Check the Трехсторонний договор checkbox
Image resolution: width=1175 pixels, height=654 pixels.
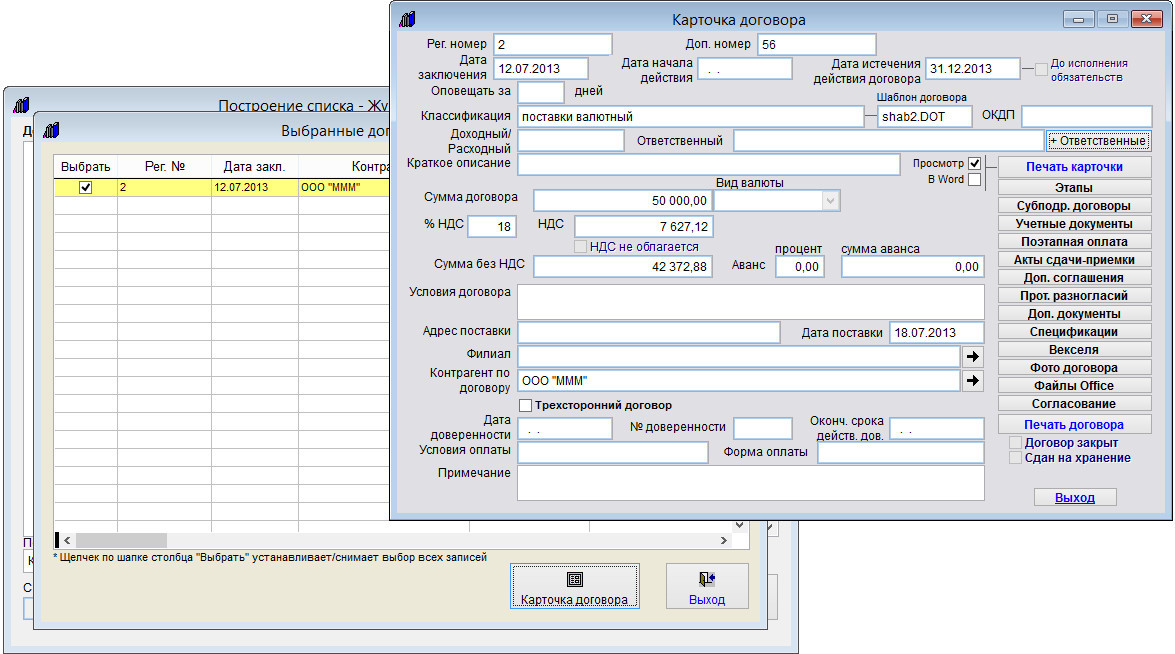[x=526, y=405]
